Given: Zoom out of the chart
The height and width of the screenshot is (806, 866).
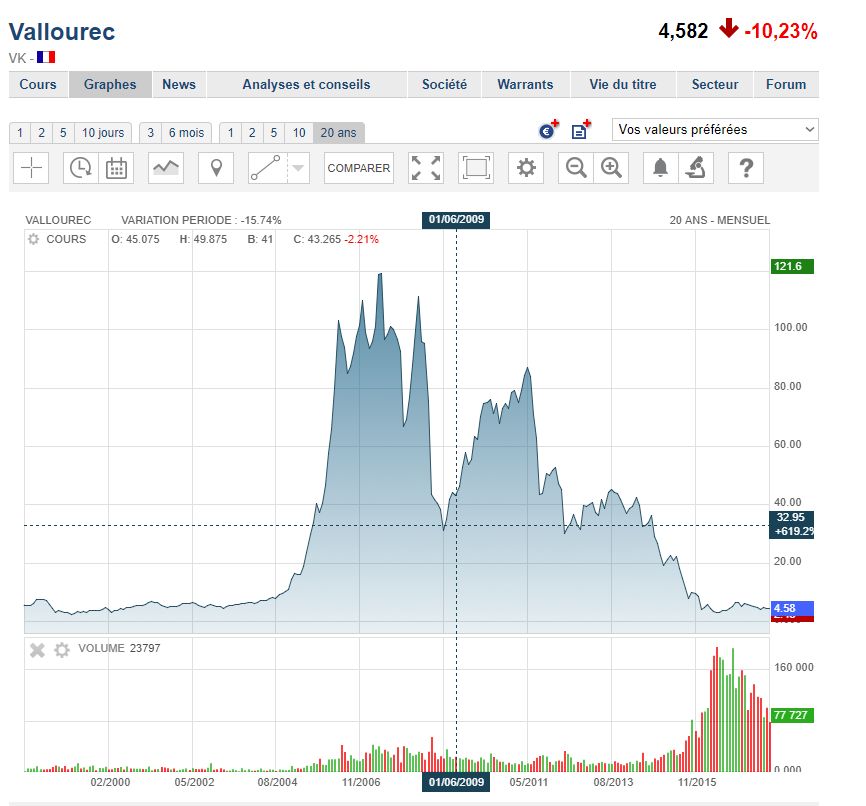Looking at the screenshot, I should [576, 167].
